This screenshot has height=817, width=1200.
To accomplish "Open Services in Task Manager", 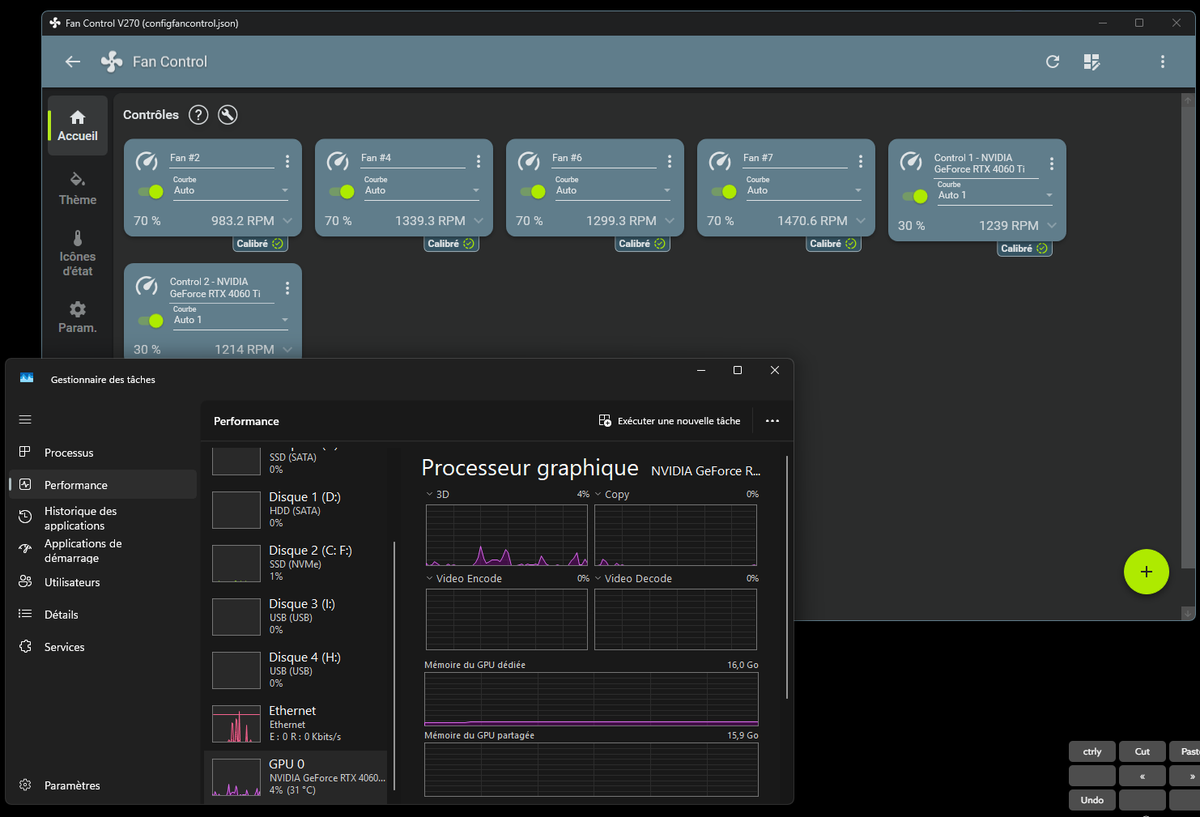I will pos(103,647).
